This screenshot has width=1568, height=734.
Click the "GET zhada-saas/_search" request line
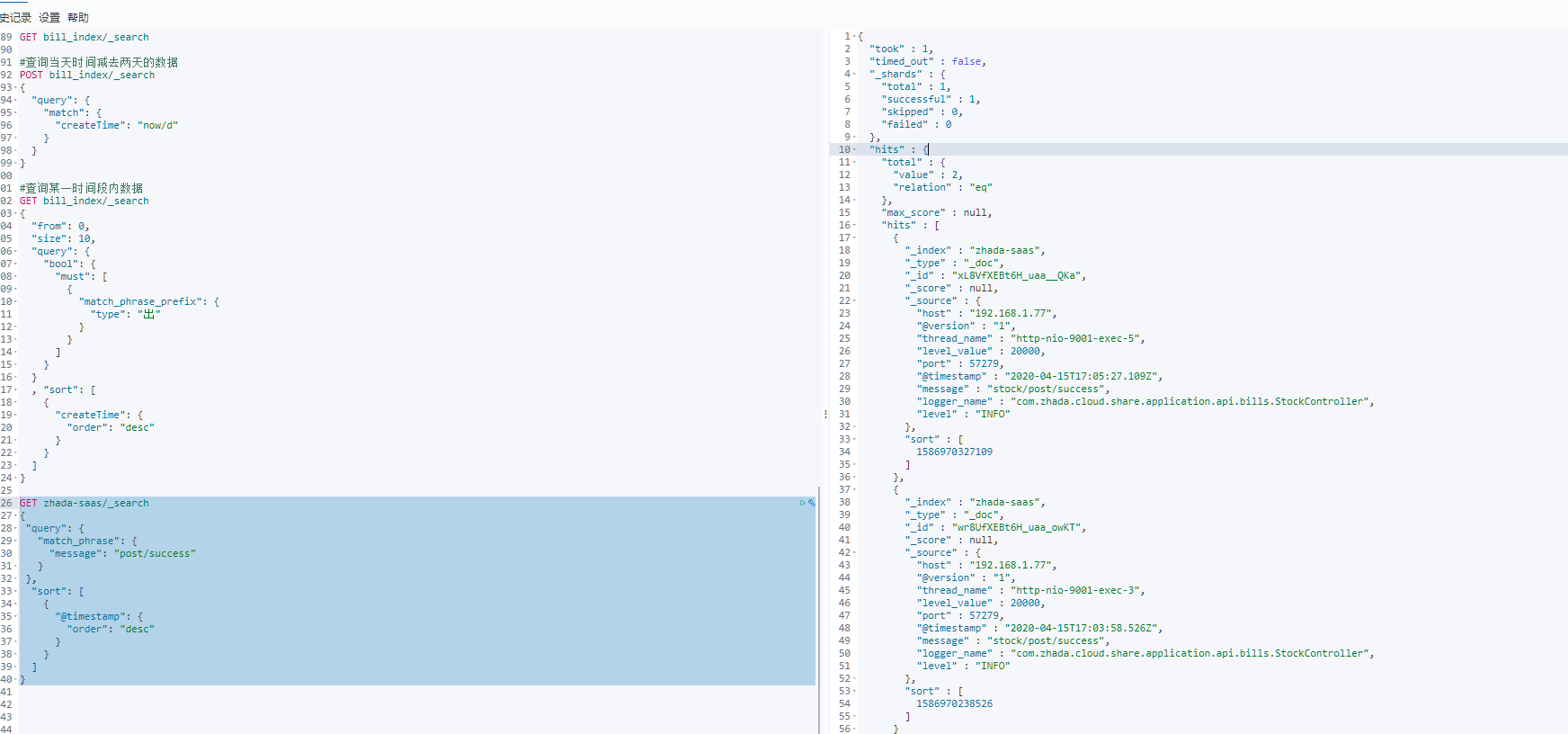coord(85,503)
